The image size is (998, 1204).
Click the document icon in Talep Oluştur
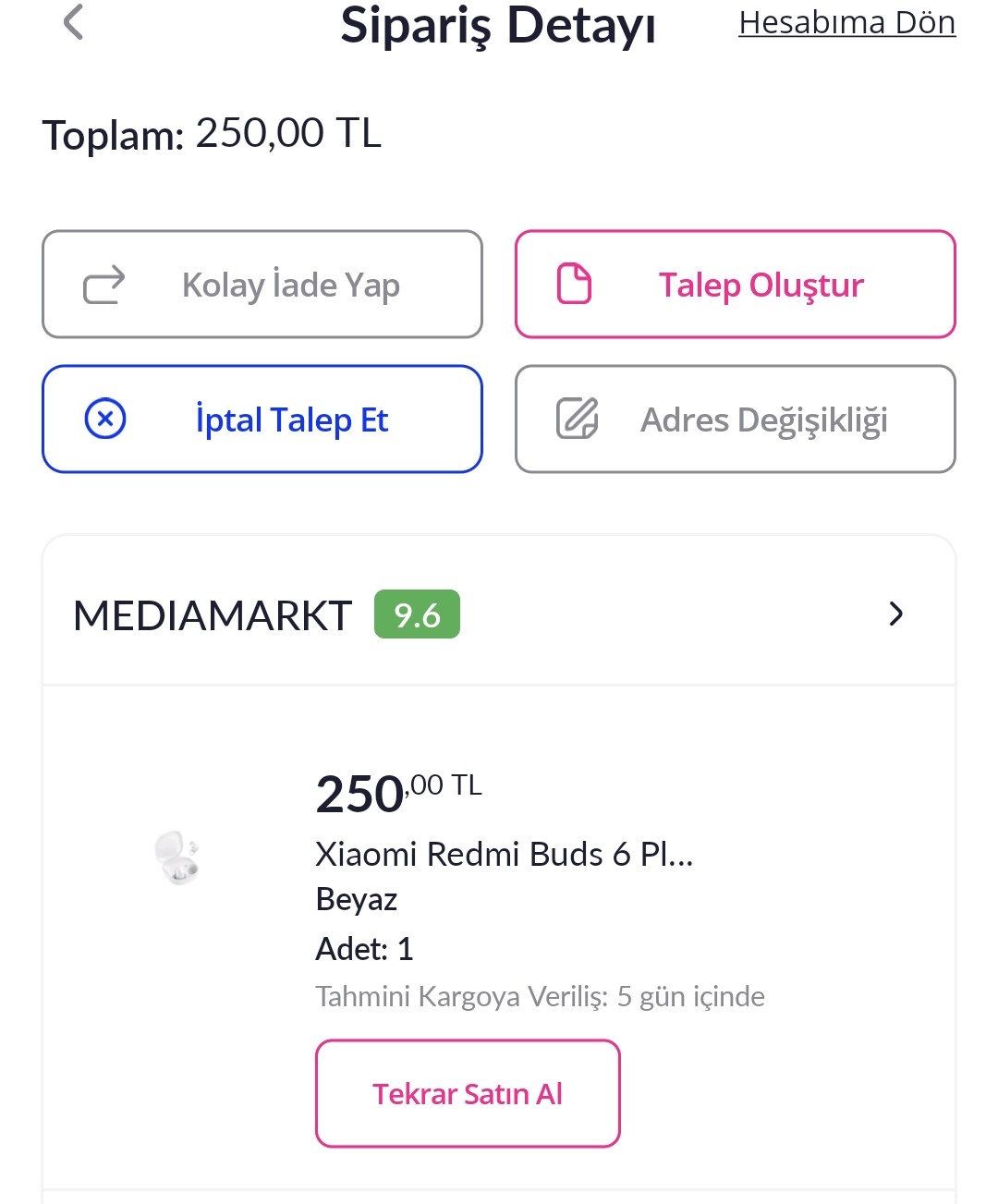tap(574, 284)
